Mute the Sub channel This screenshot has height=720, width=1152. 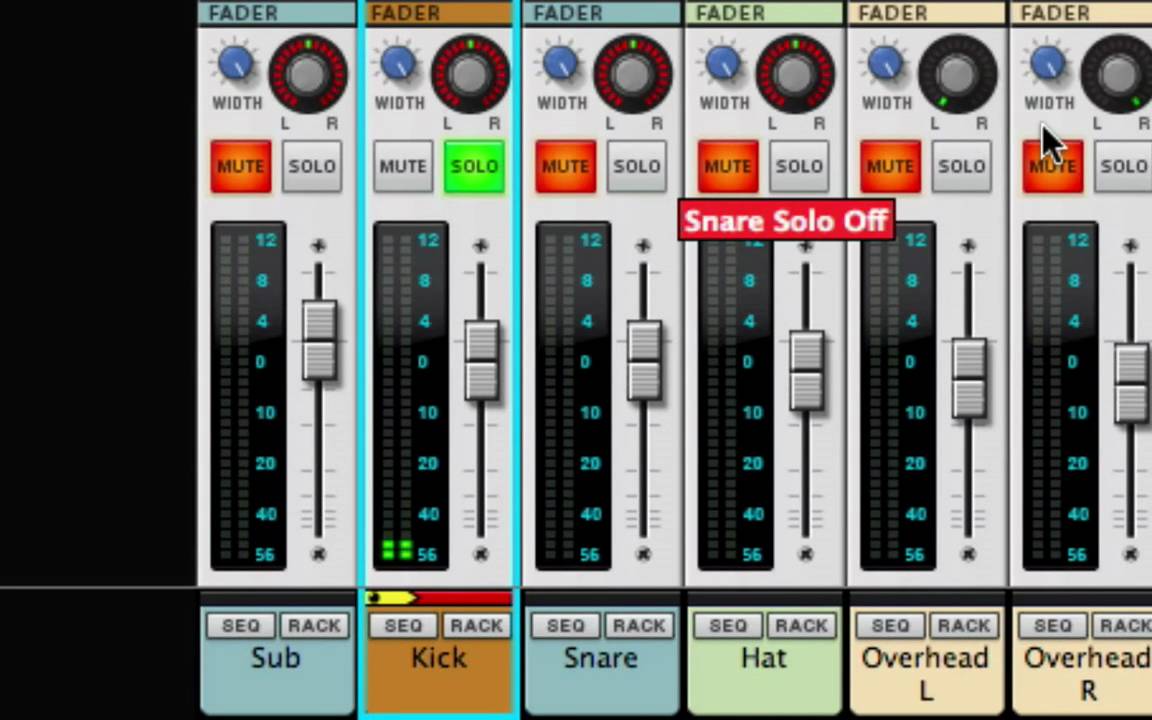click(x=241, y=167)
